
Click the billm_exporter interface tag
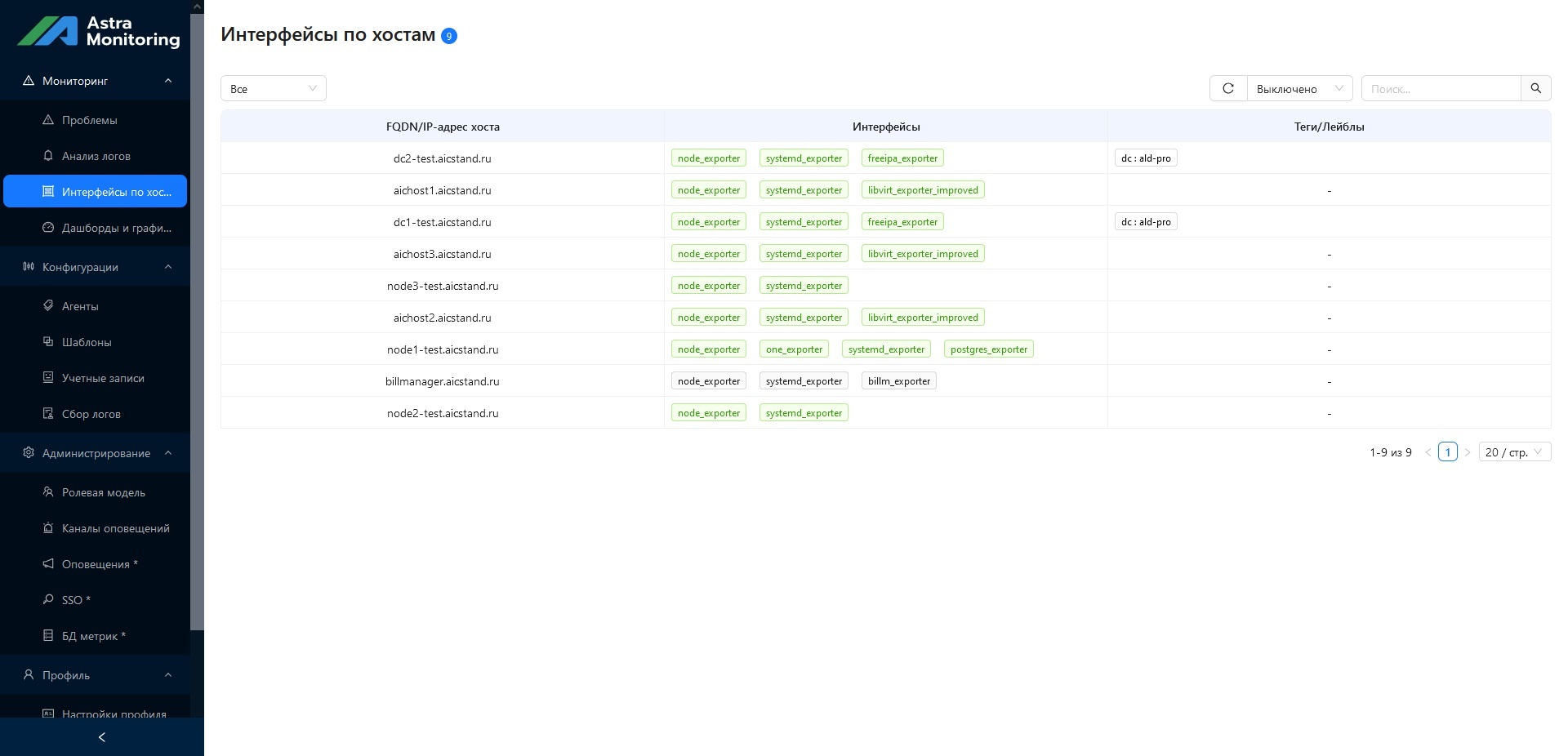tap(898, 381)
